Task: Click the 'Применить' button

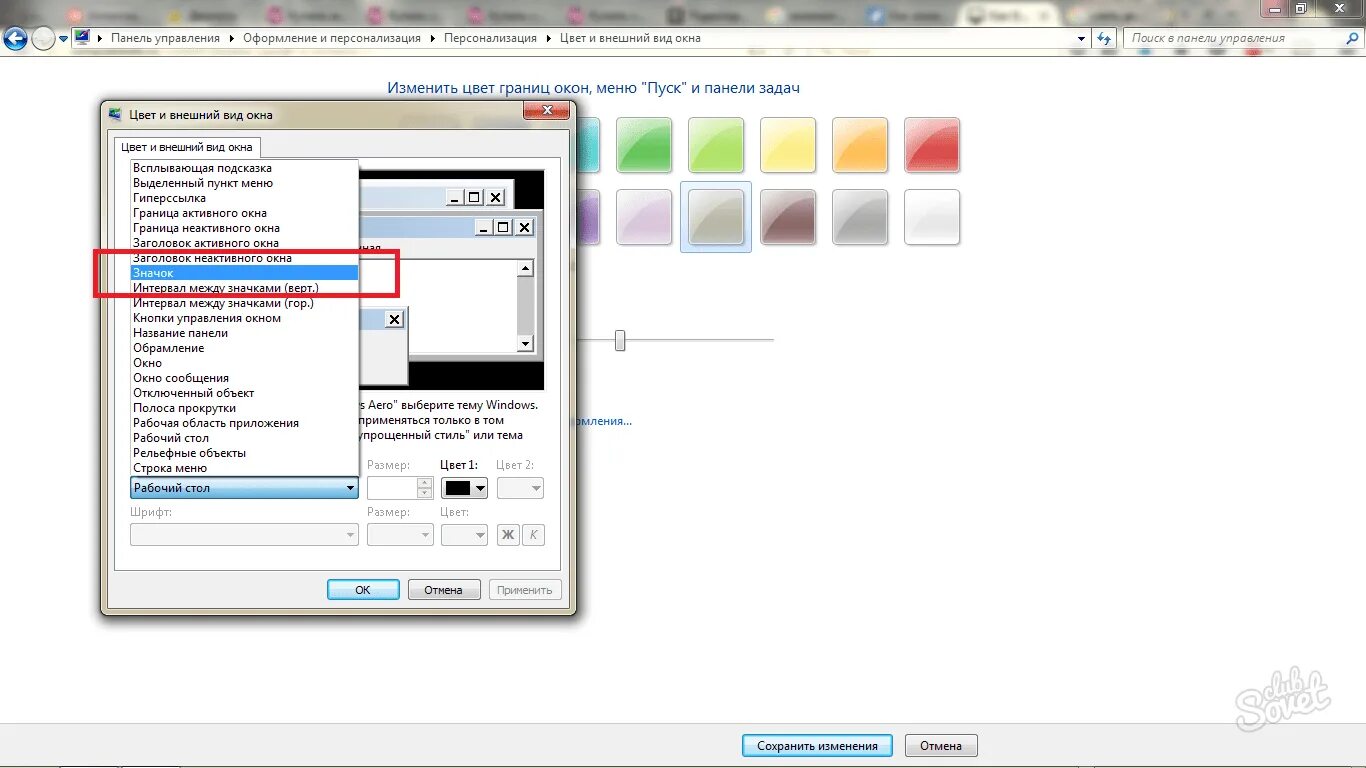Action: (x=525, y=590)
